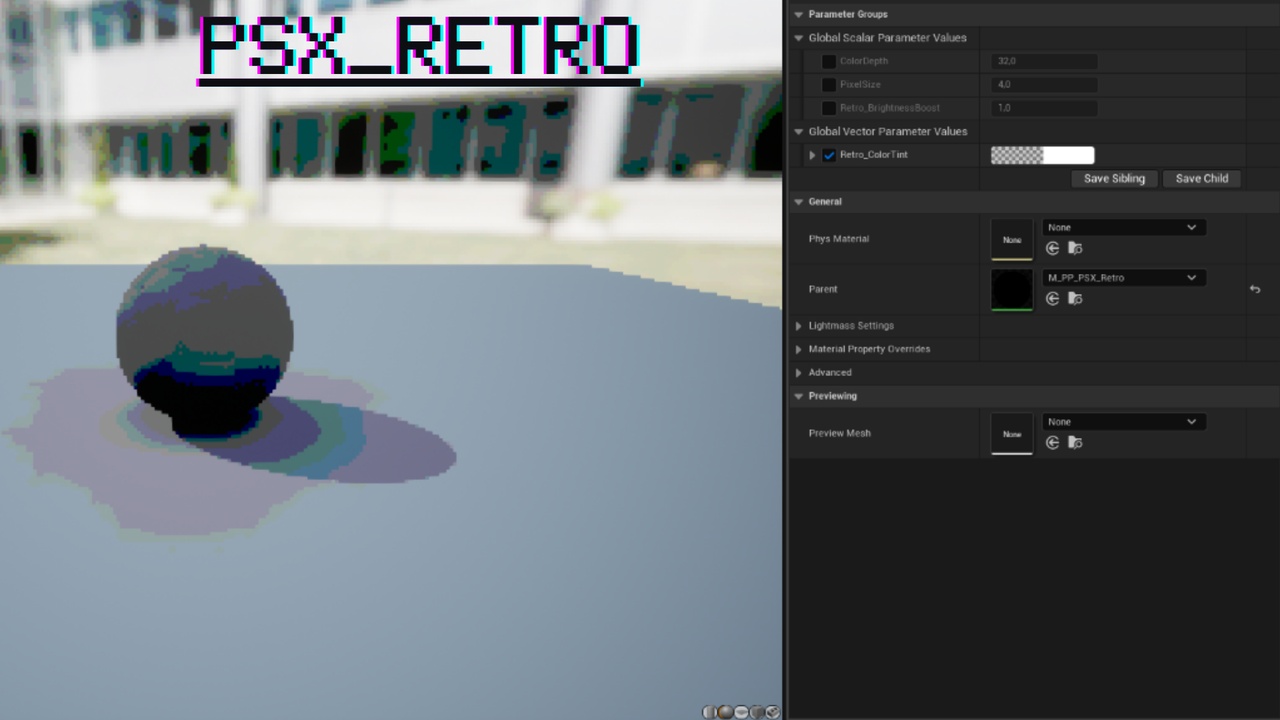Set preview shape to sphere

tap(725, 712)
